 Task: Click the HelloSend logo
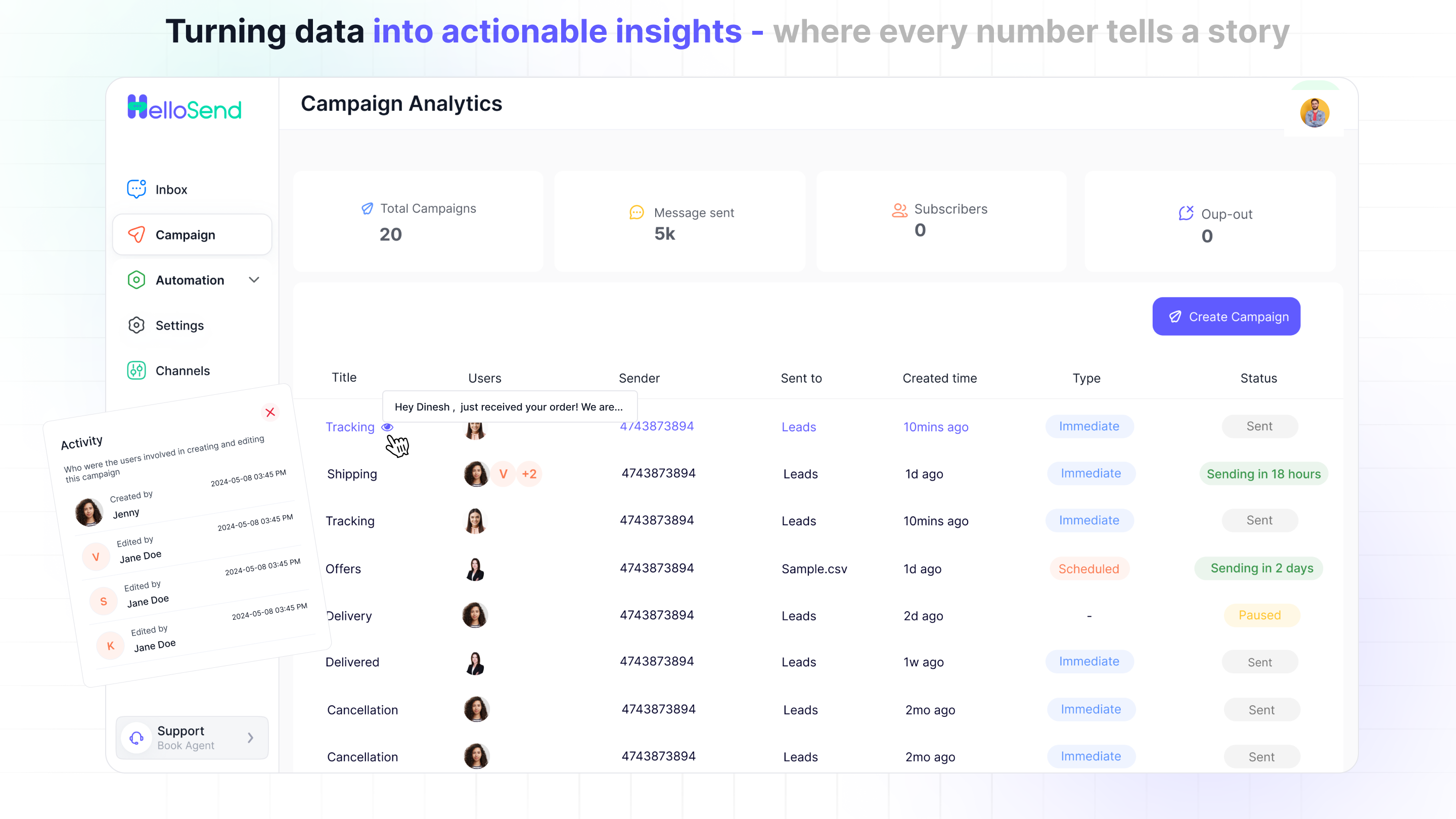tap(184, 107)
